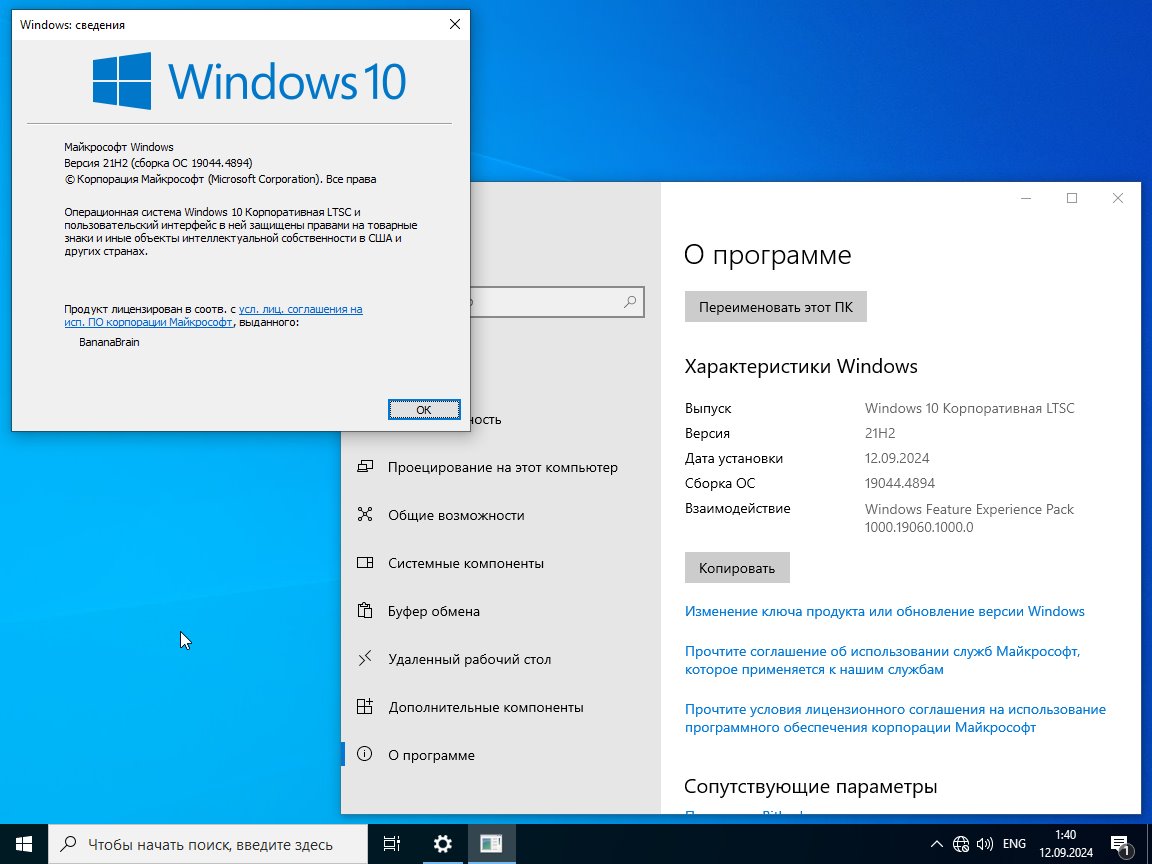Open the winver taskbar app icon

pyautogui.click(x=491, y=844)
